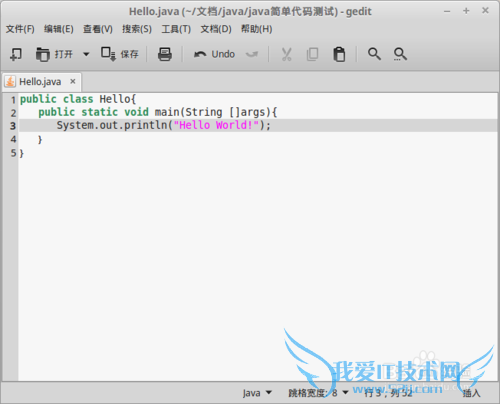
Task: Click the Undo button
Action: (x=214, y=54)
